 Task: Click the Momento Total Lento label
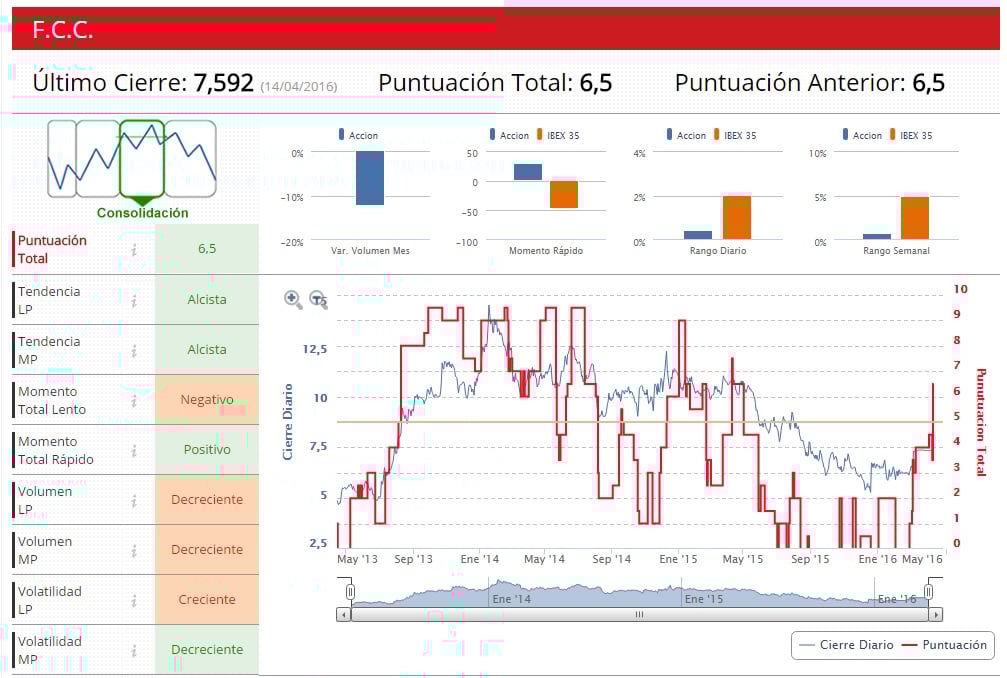(x=51, y=401)
